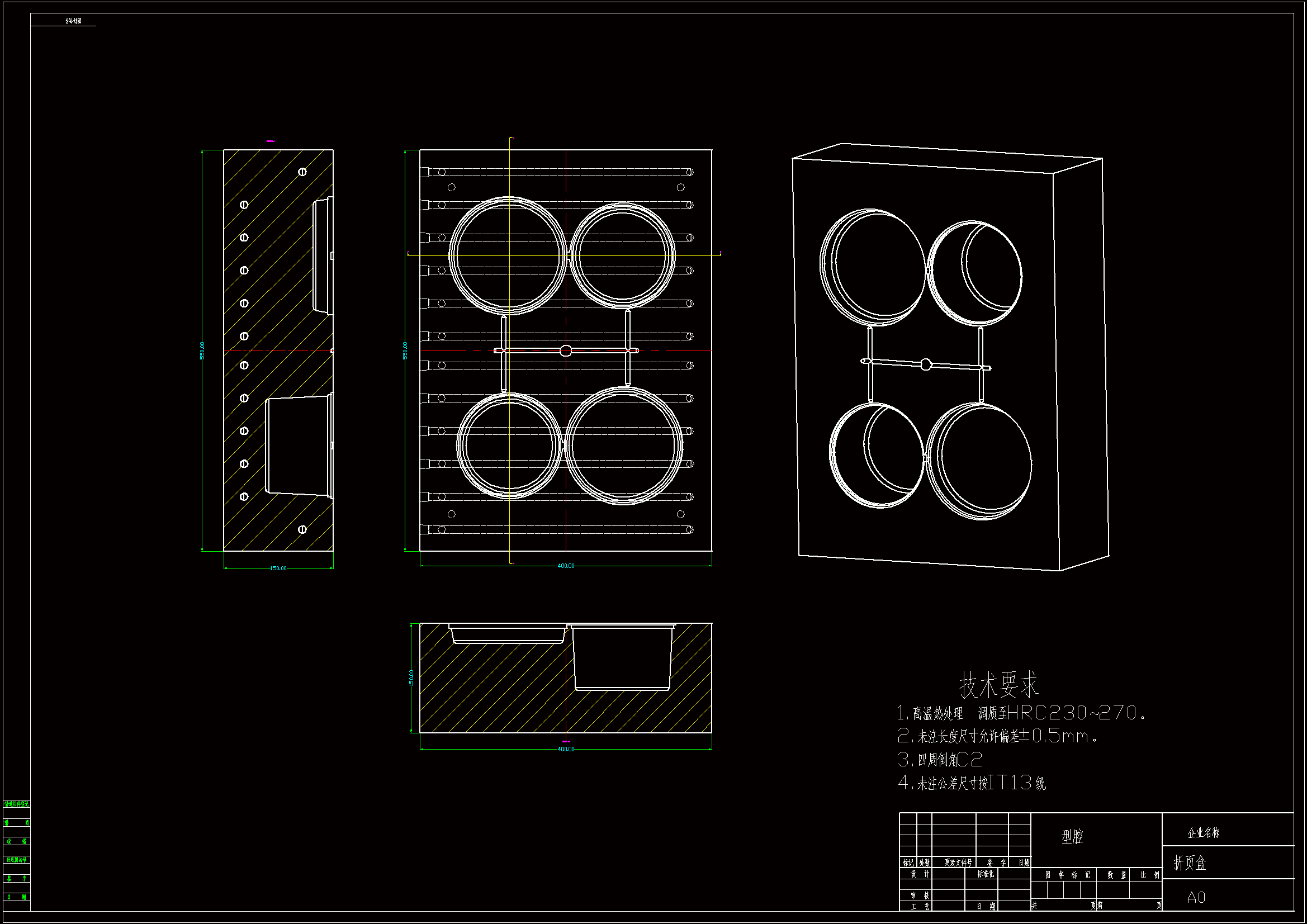
Task: Click the 技术要求 heading text
Action: [x=998, y=684]
